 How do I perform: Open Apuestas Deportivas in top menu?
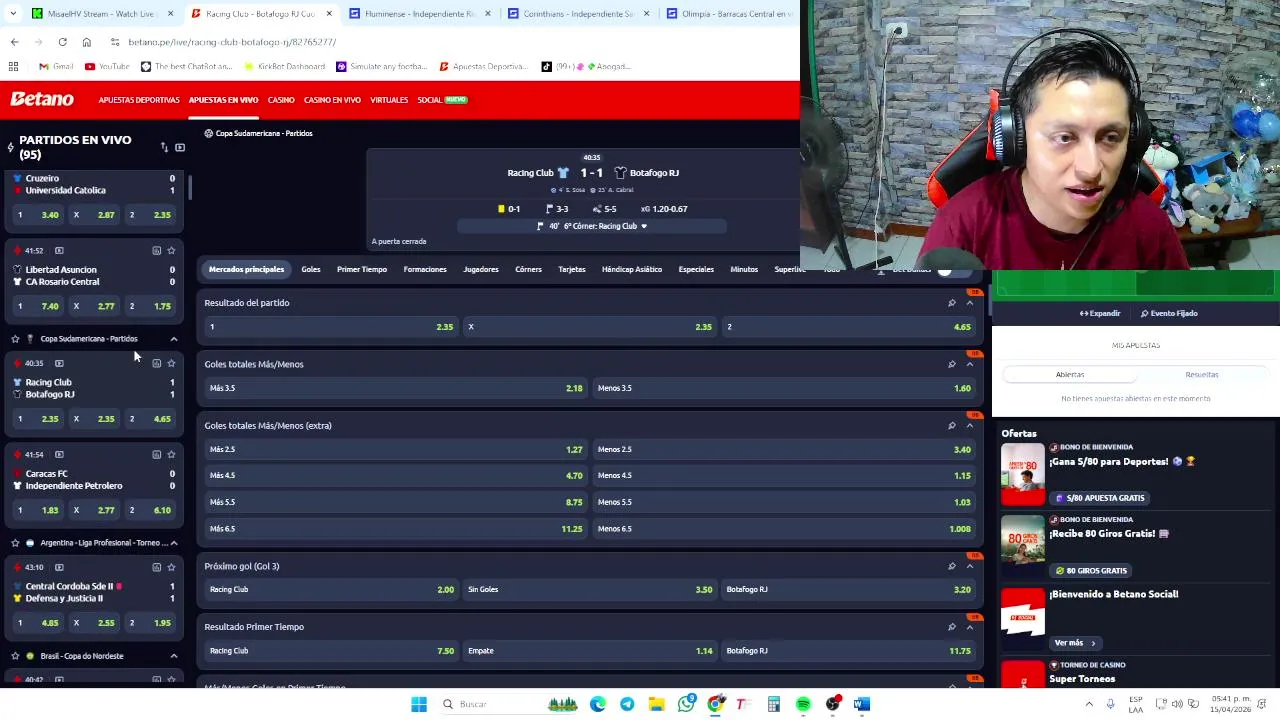pos(139,100)
